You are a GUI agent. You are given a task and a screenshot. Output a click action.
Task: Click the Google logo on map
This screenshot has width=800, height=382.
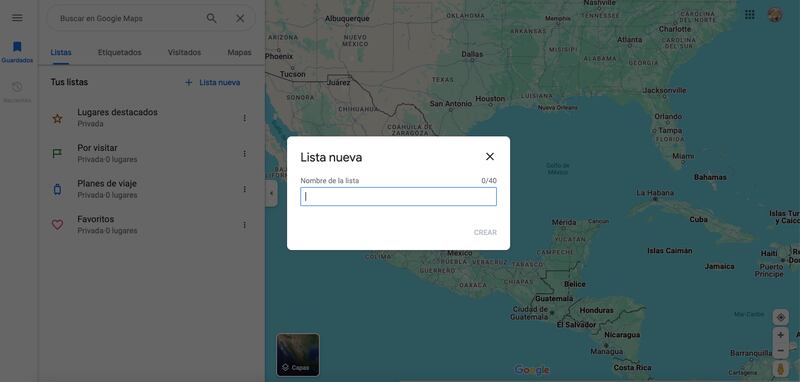(532, 370)
